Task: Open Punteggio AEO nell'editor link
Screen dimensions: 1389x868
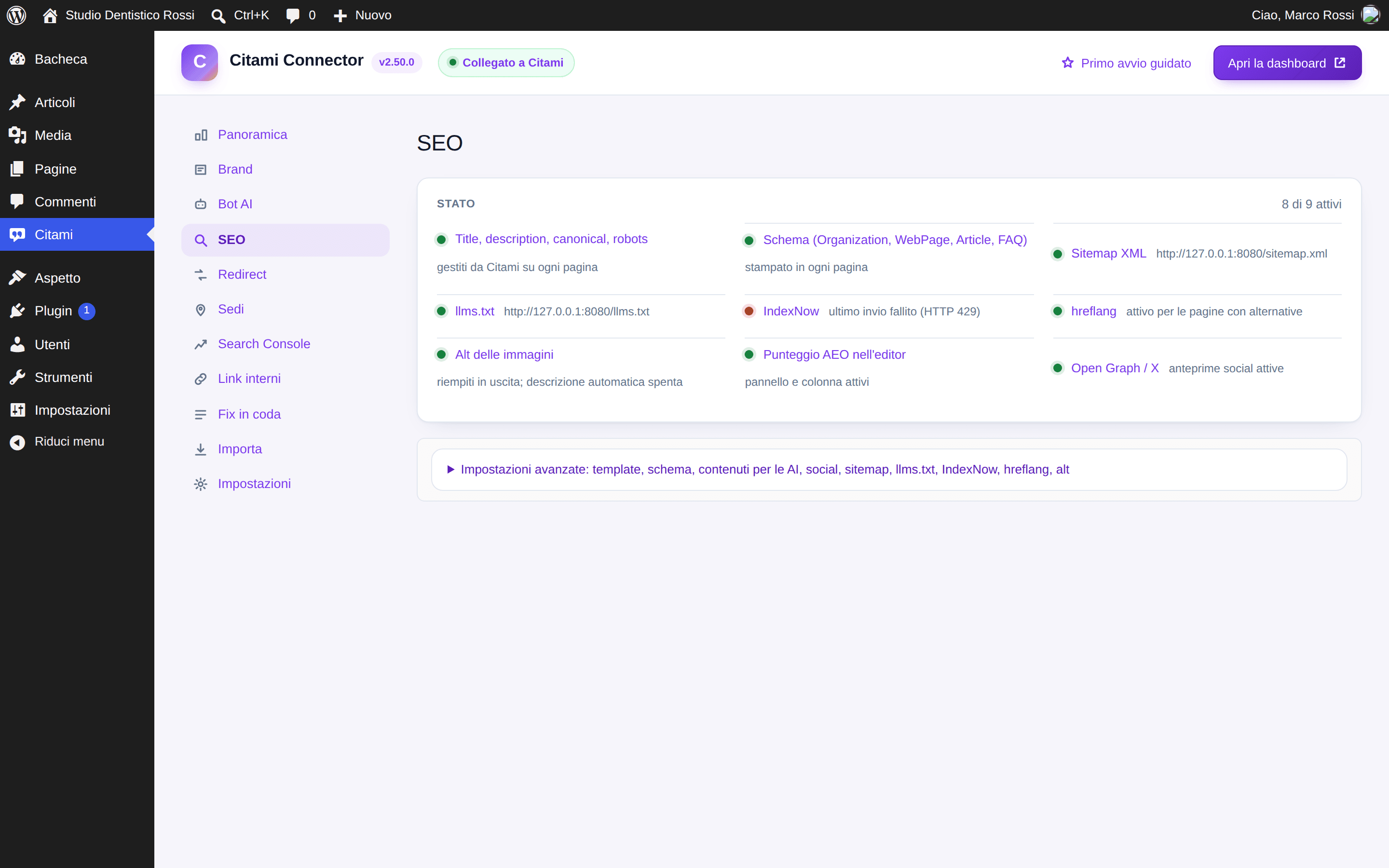Action: [x=834, y=355]
